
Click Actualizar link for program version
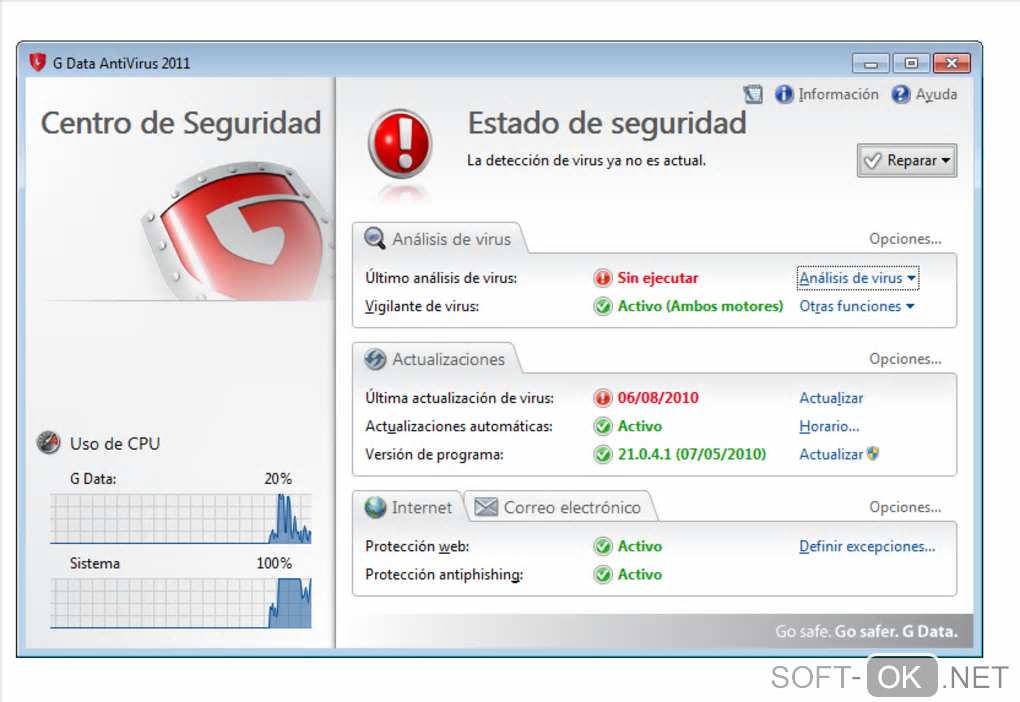tap(831, 454)
